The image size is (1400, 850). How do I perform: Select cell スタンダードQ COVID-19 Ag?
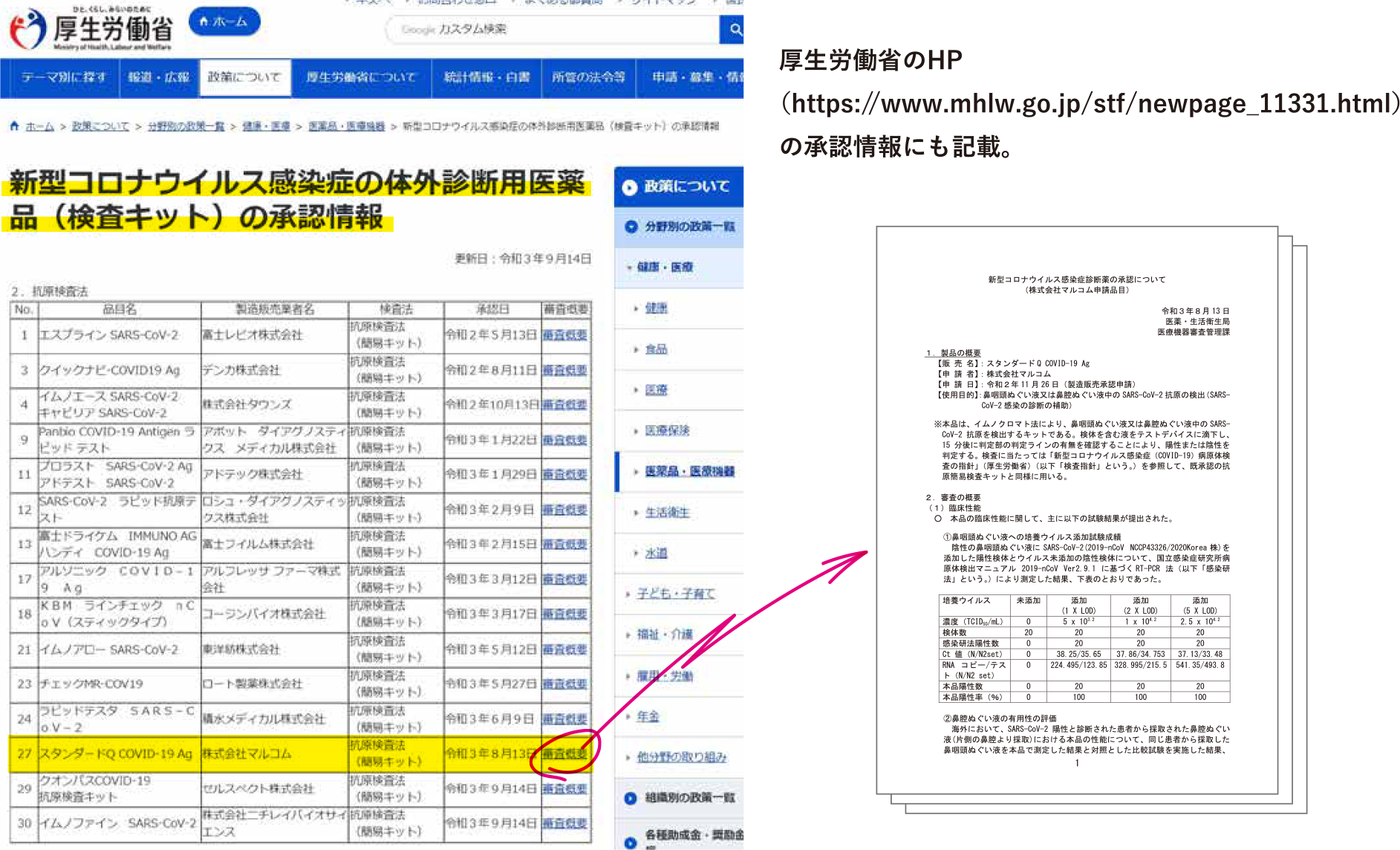120,754
